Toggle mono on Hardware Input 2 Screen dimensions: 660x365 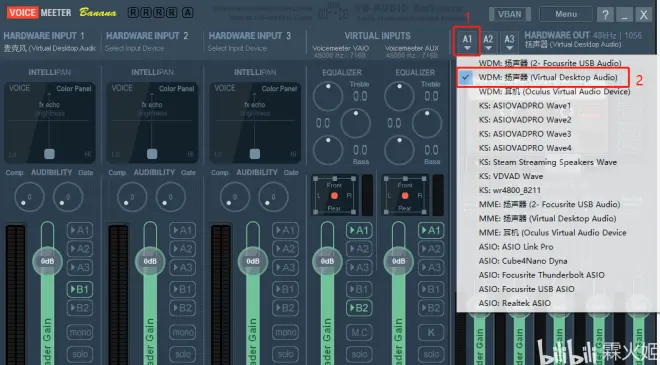coord(182,333)
